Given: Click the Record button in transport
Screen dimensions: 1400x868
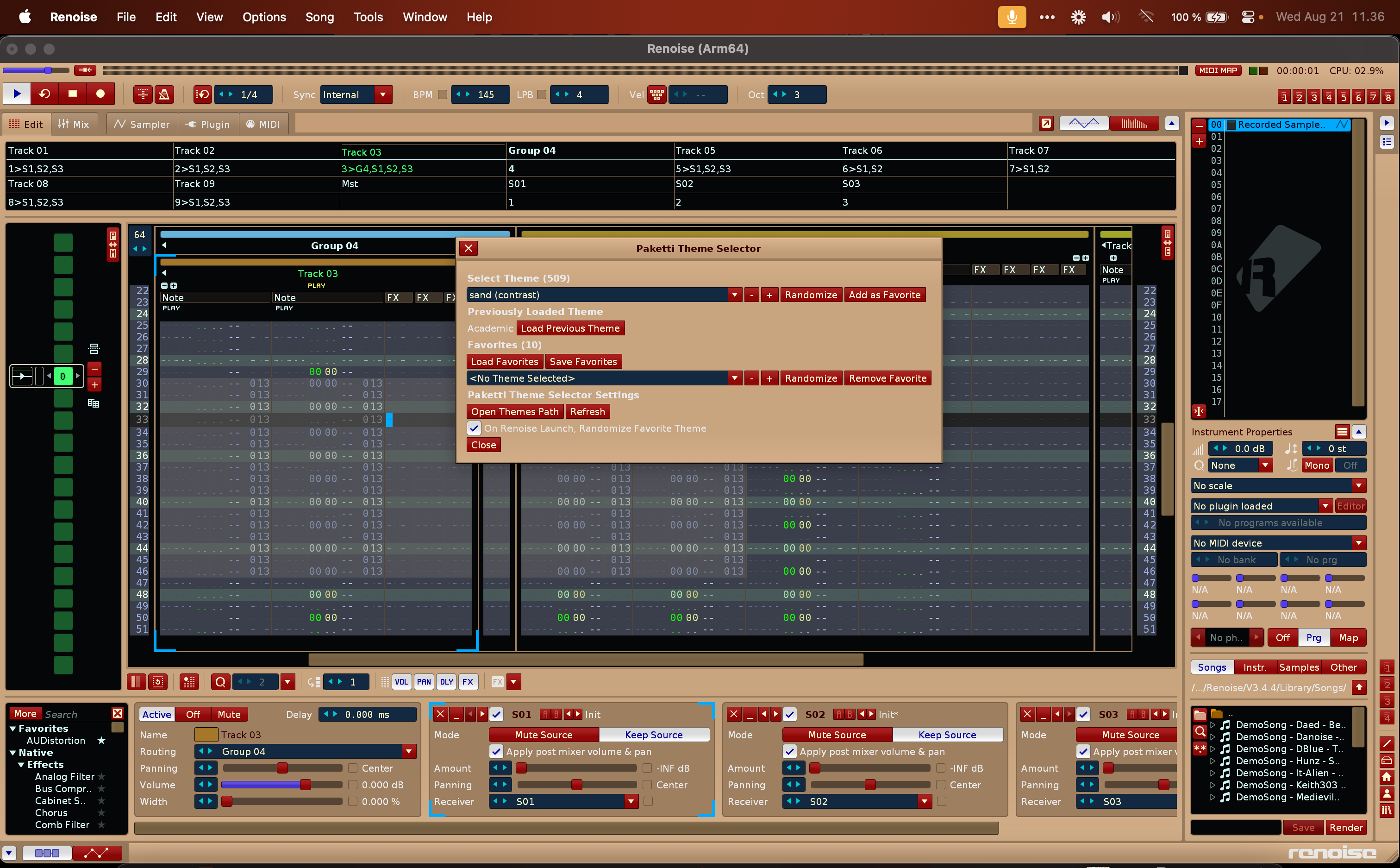Looking at the screenshot, I should click(x=100, y=94).
